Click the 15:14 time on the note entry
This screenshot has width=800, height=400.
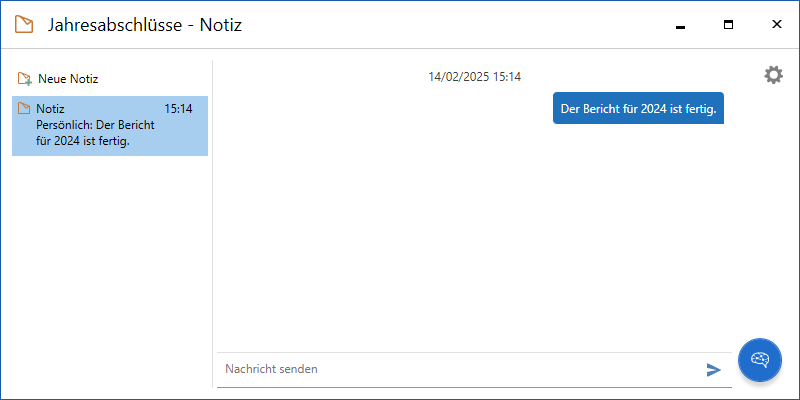(x=178, y=109)
